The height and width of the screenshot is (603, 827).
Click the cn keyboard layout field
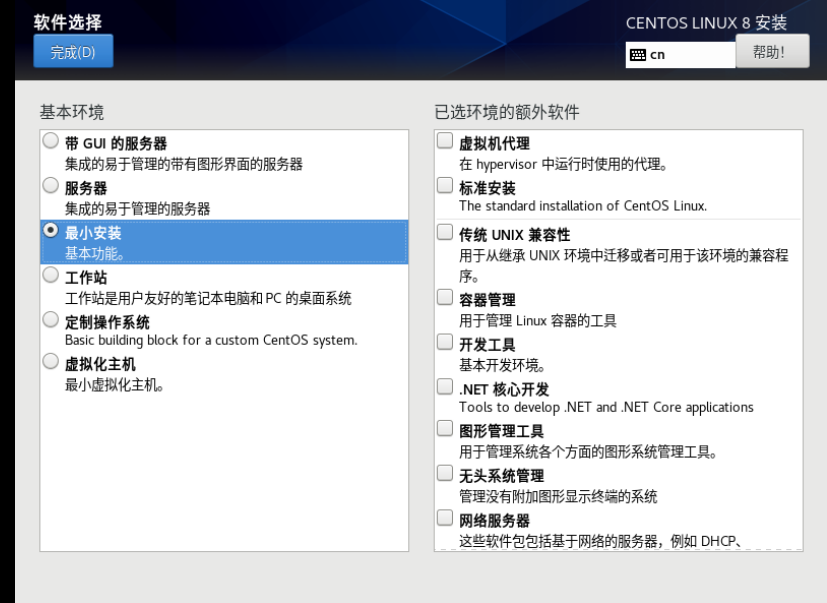[680, 55]
